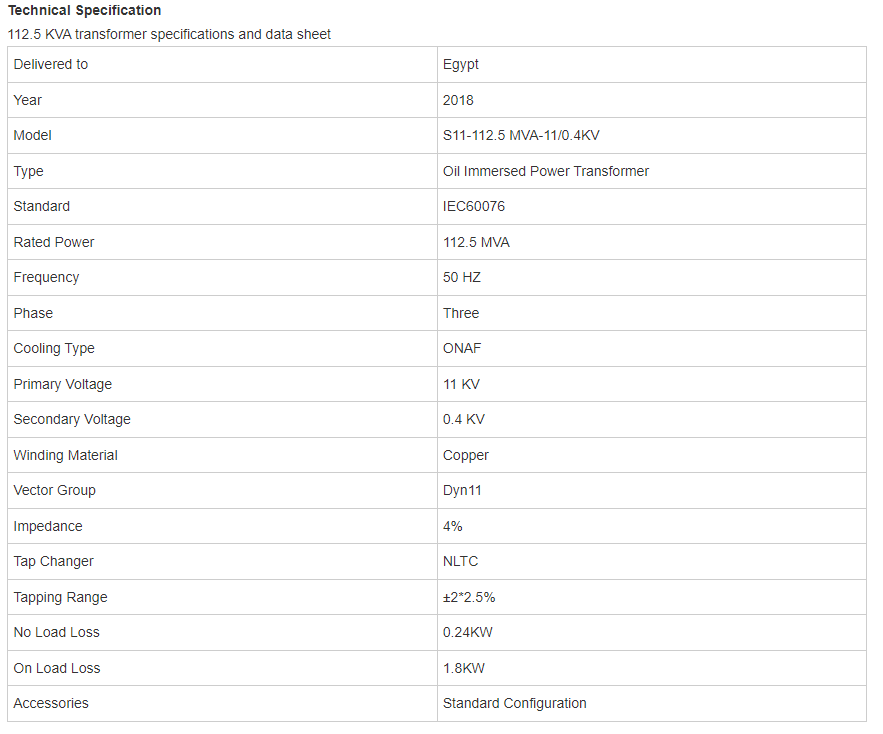The width and height of the screenshot is (883, 734).
Task: Click the Impedance 4% value
Action: point(452,526)
